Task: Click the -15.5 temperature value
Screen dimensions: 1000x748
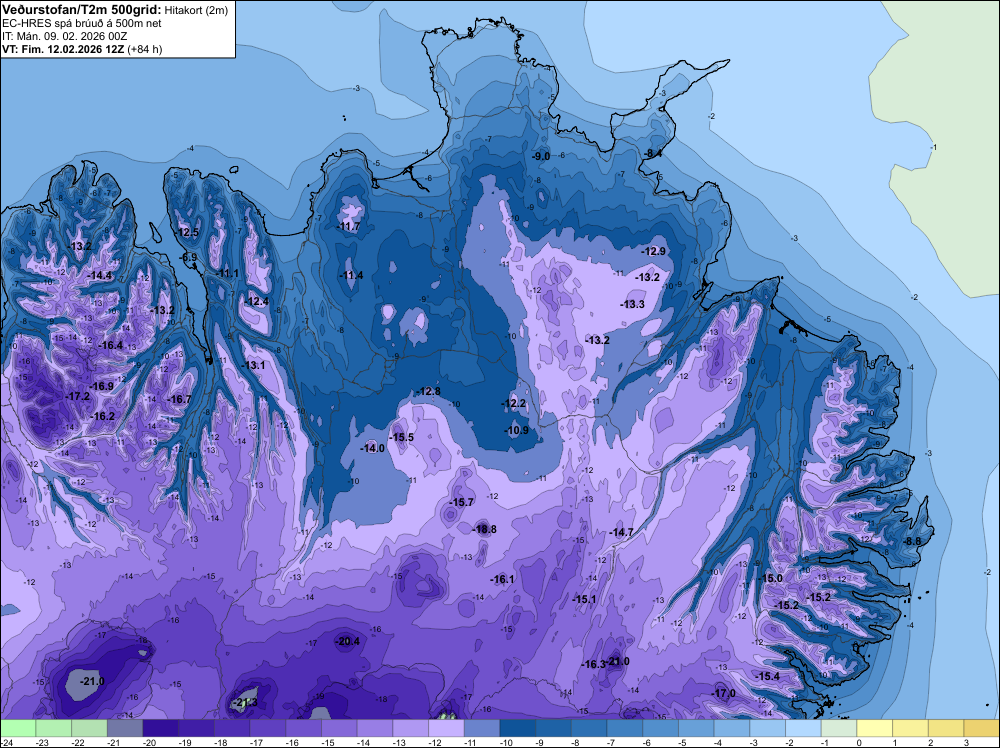Action: tap(402, 437)
